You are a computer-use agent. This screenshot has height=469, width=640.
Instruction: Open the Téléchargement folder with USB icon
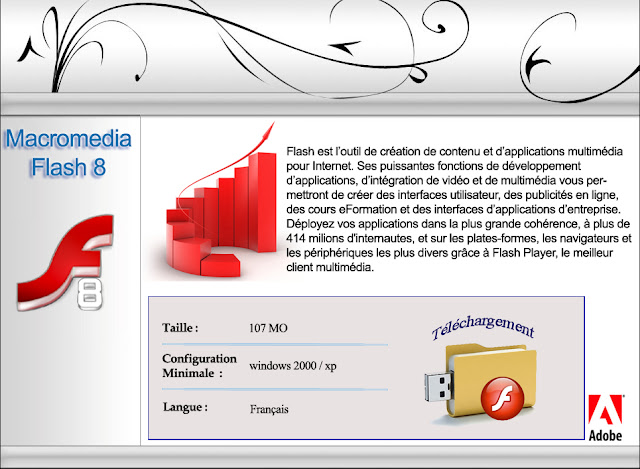pos(480,383)
